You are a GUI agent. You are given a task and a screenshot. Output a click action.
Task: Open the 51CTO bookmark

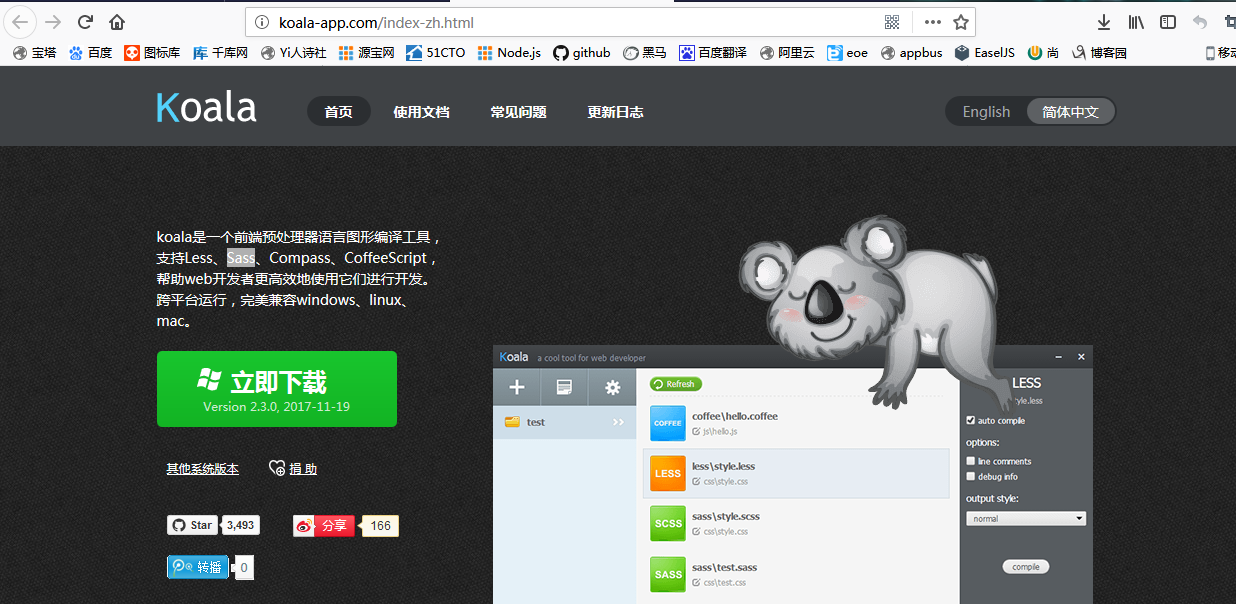pos(435,53)
